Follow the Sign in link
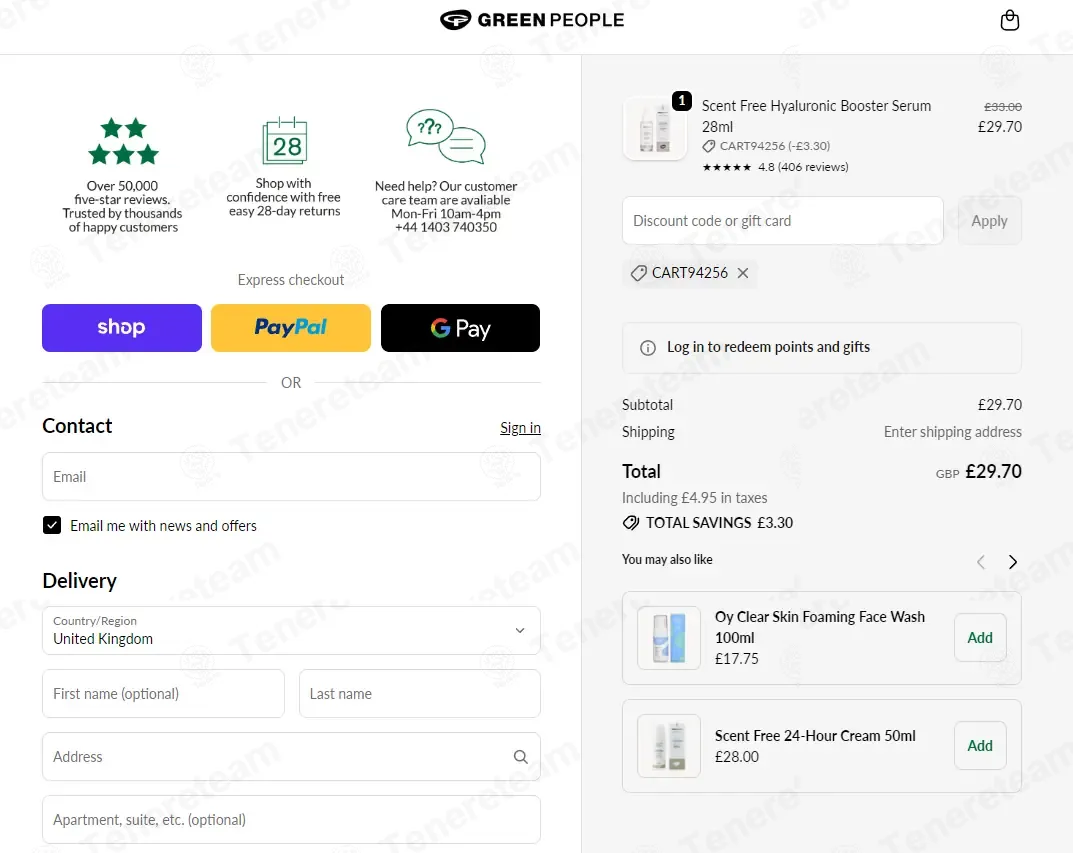The image size is (1073, 853). coord(520,428)
